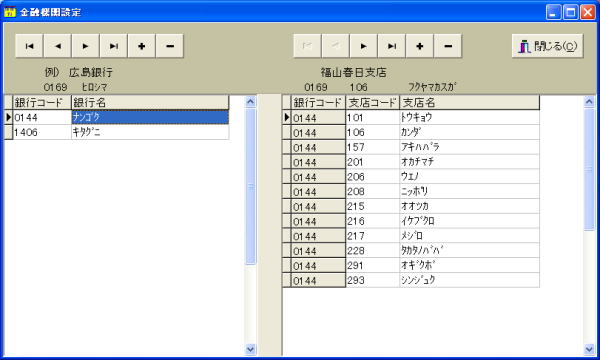This screenshot has width=600, height=360.
Task: Click branch list scrollbar down arrow
Action: click(589, 349)
